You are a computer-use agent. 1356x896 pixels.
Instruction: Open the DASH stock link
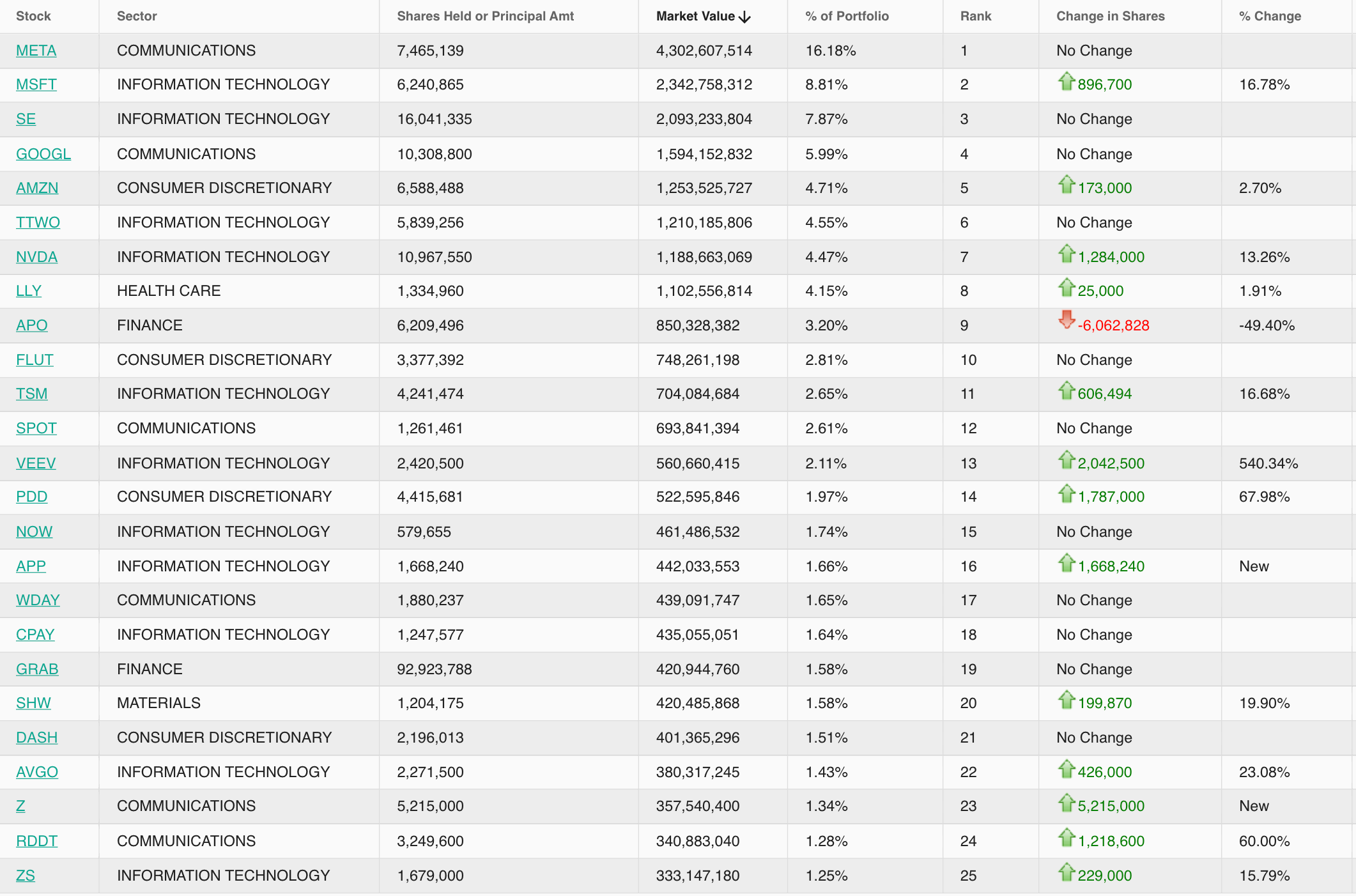[x=36, y=738]
